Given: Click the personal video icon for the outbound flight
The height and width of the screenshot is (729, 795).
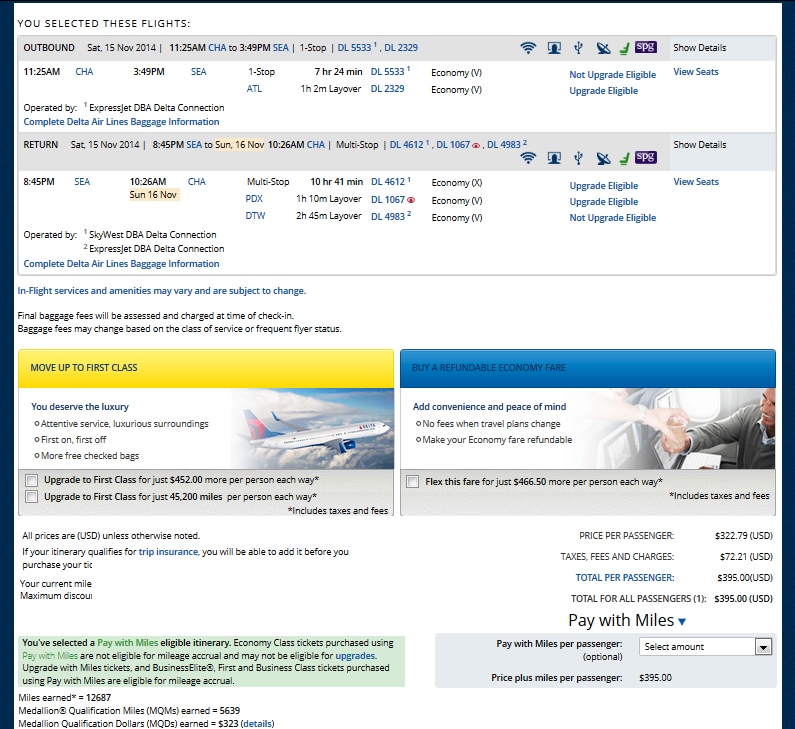Looking at the screenshot, I should (553, 47).
